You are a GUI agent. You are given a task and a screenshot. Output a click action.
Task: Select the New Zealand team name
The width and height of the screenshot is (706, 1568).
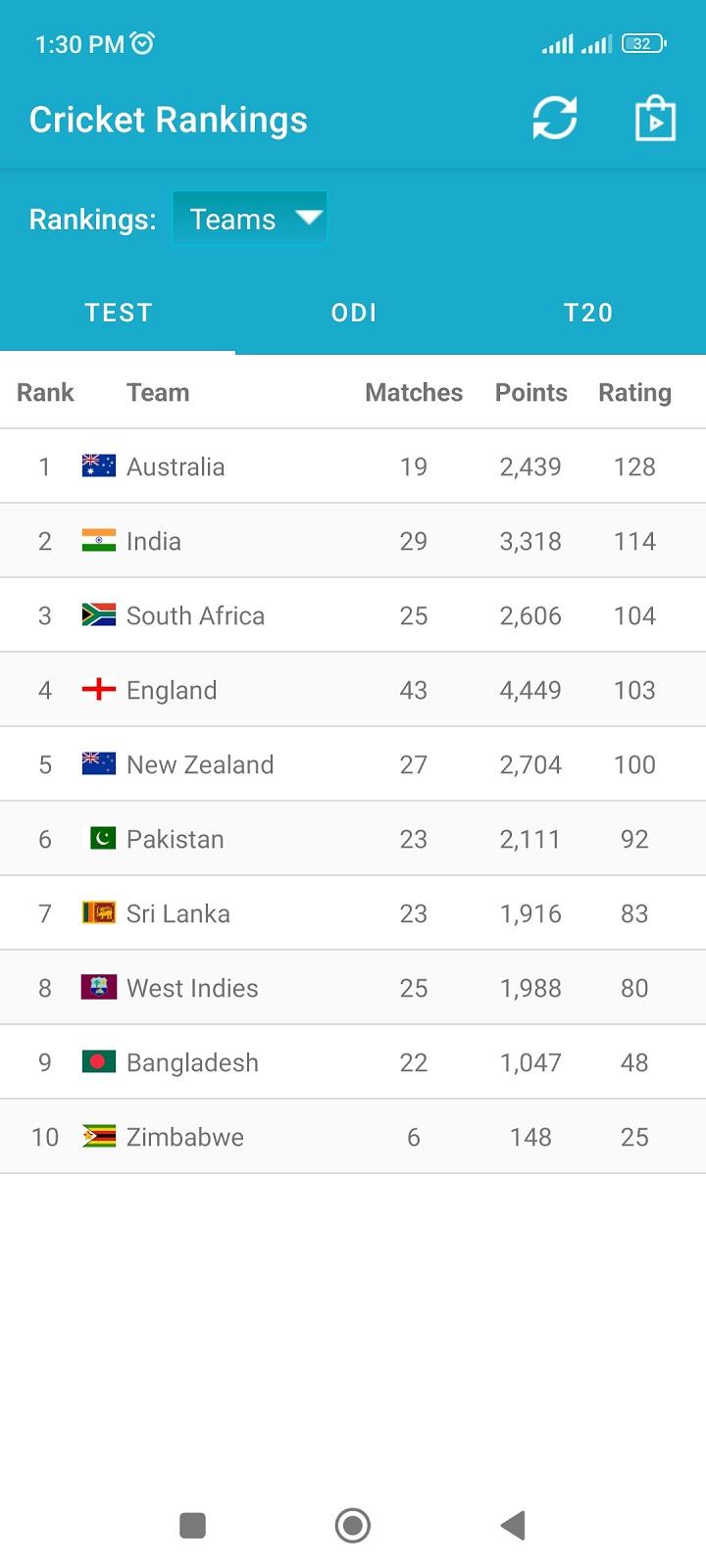200,764
